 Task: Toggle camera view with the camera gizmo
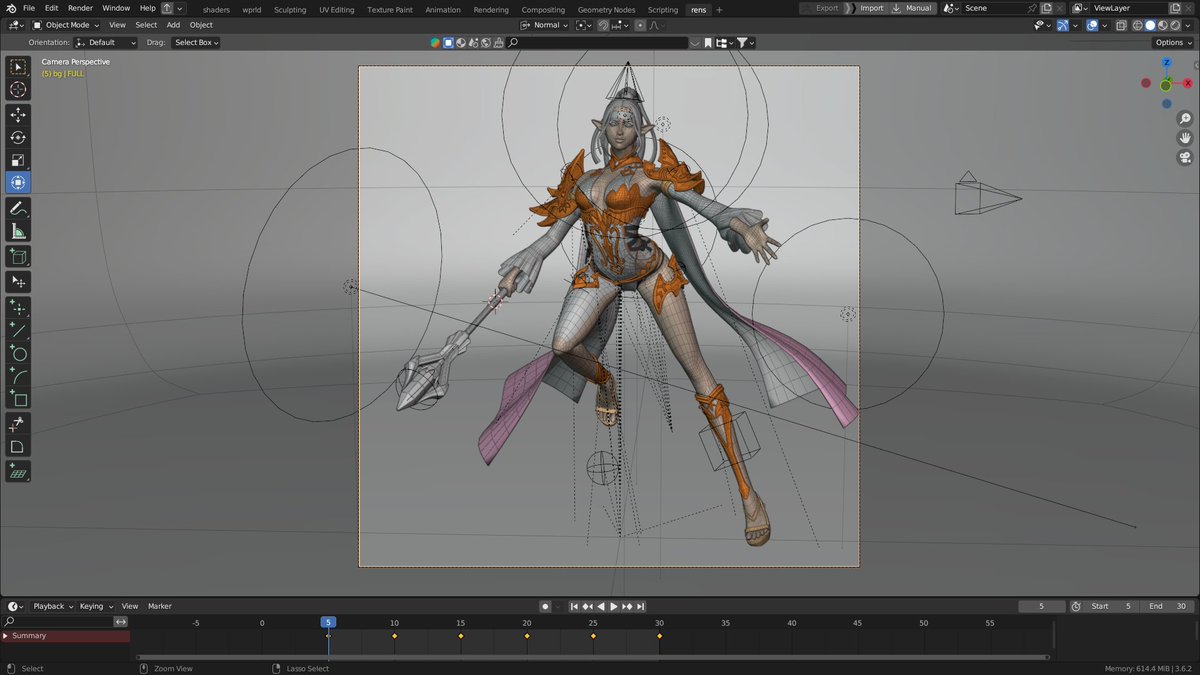(1185, 157)
